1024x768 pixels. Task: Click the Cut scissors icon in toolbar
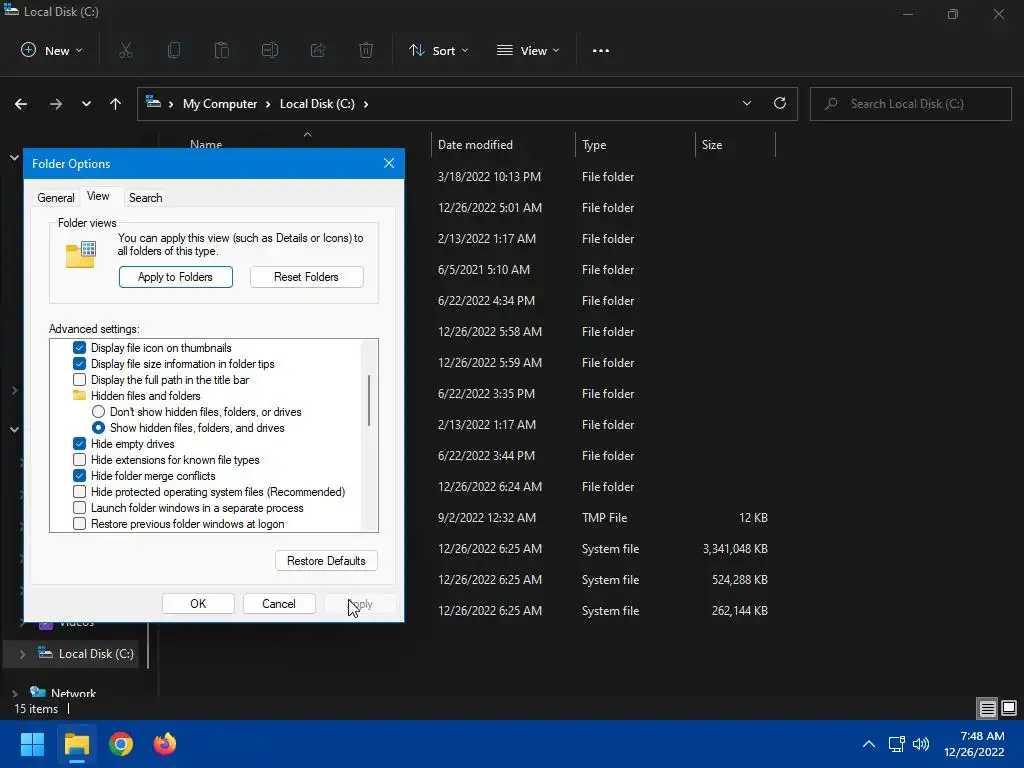(x=126, y=50)
